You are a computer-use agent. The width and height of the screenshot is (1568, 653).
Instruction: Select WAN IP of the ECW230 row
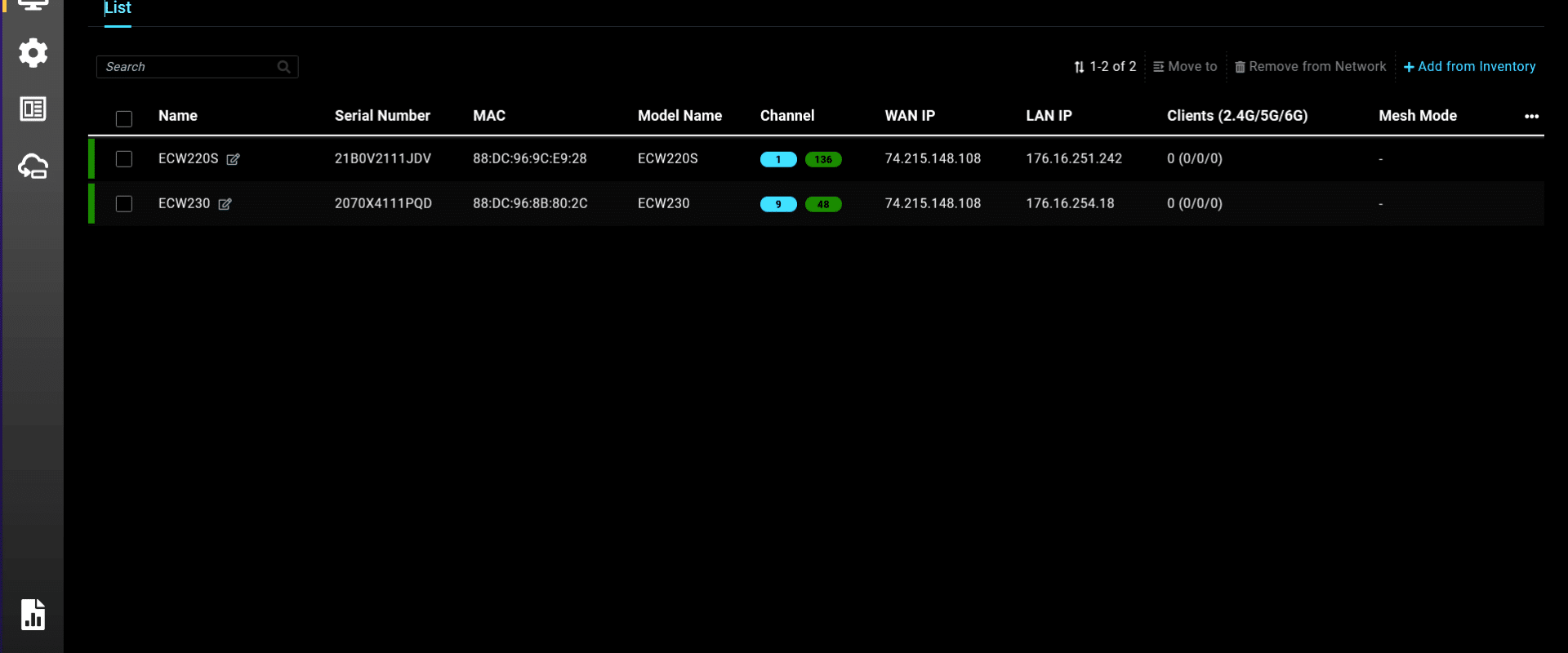pos(933,204)
